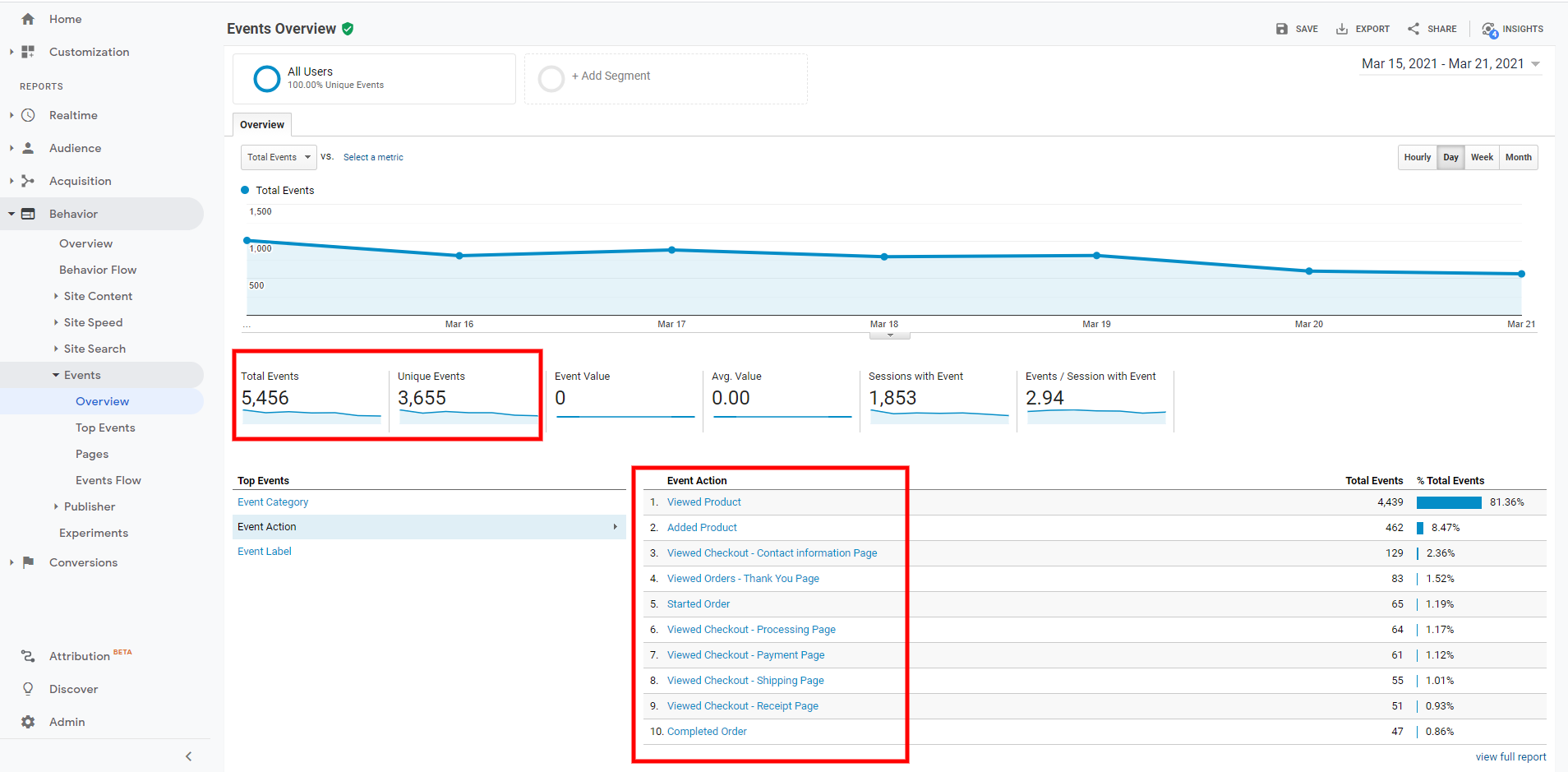Click the 81.36% total events bar
The width and height of the screenshot is (1568, 772).
1449,502
